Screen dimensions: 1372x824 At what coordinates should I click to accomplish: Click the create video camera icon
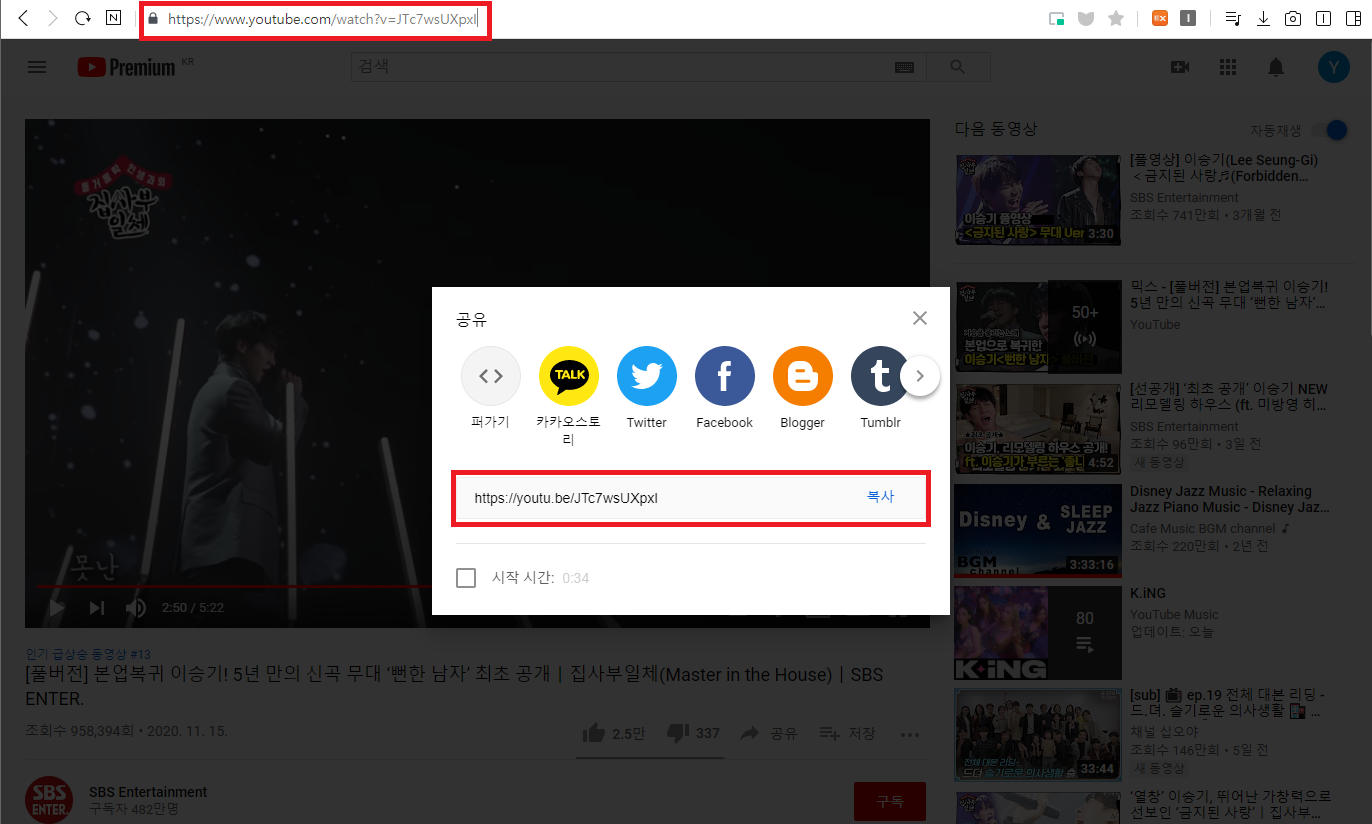pos(1180,67)
